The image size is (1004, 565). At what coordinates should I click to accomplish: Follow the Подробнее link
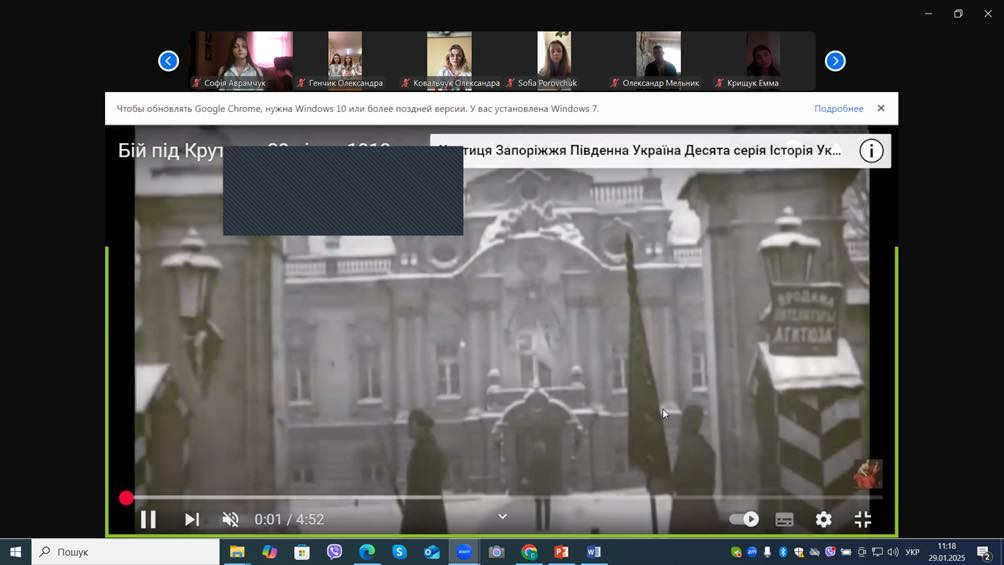(x=838, y=109)
